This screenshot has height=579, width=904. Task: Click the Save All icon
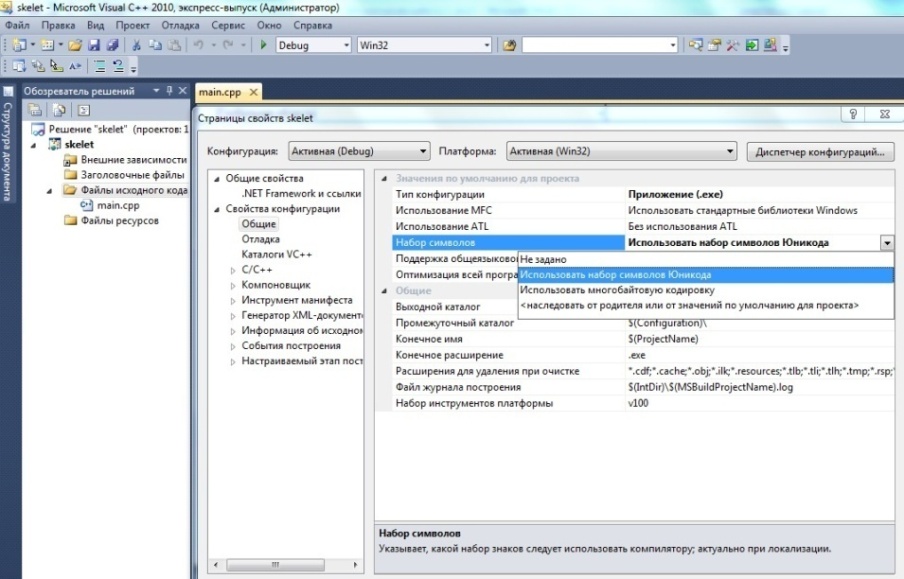pos(111,45)
